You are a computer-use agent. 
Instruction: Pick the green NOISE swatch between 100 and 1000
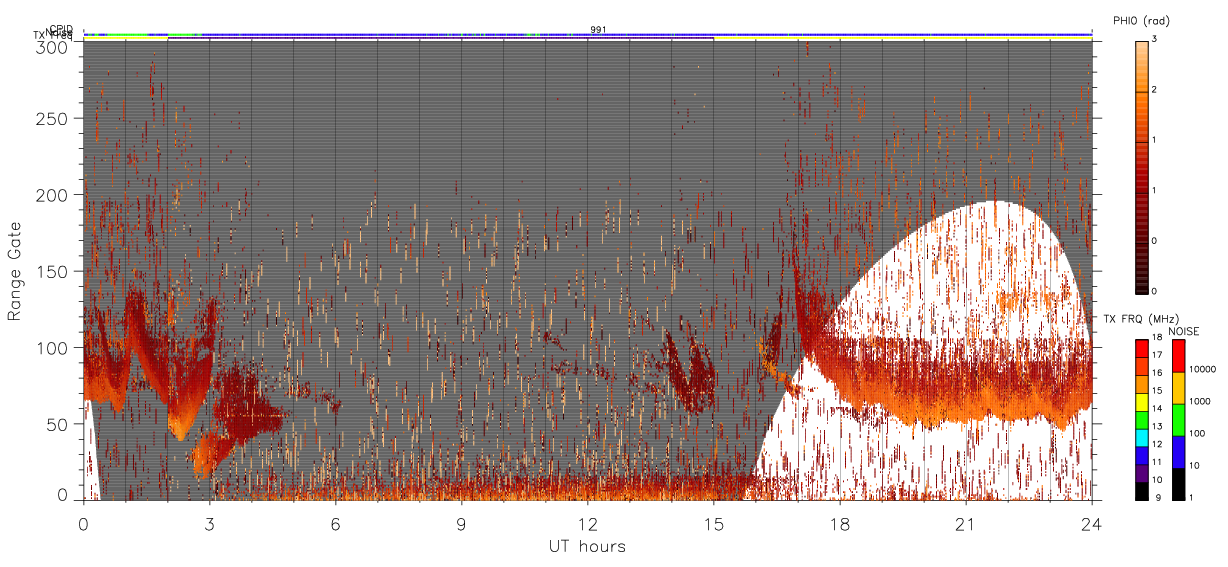[x=1179, y=420]
